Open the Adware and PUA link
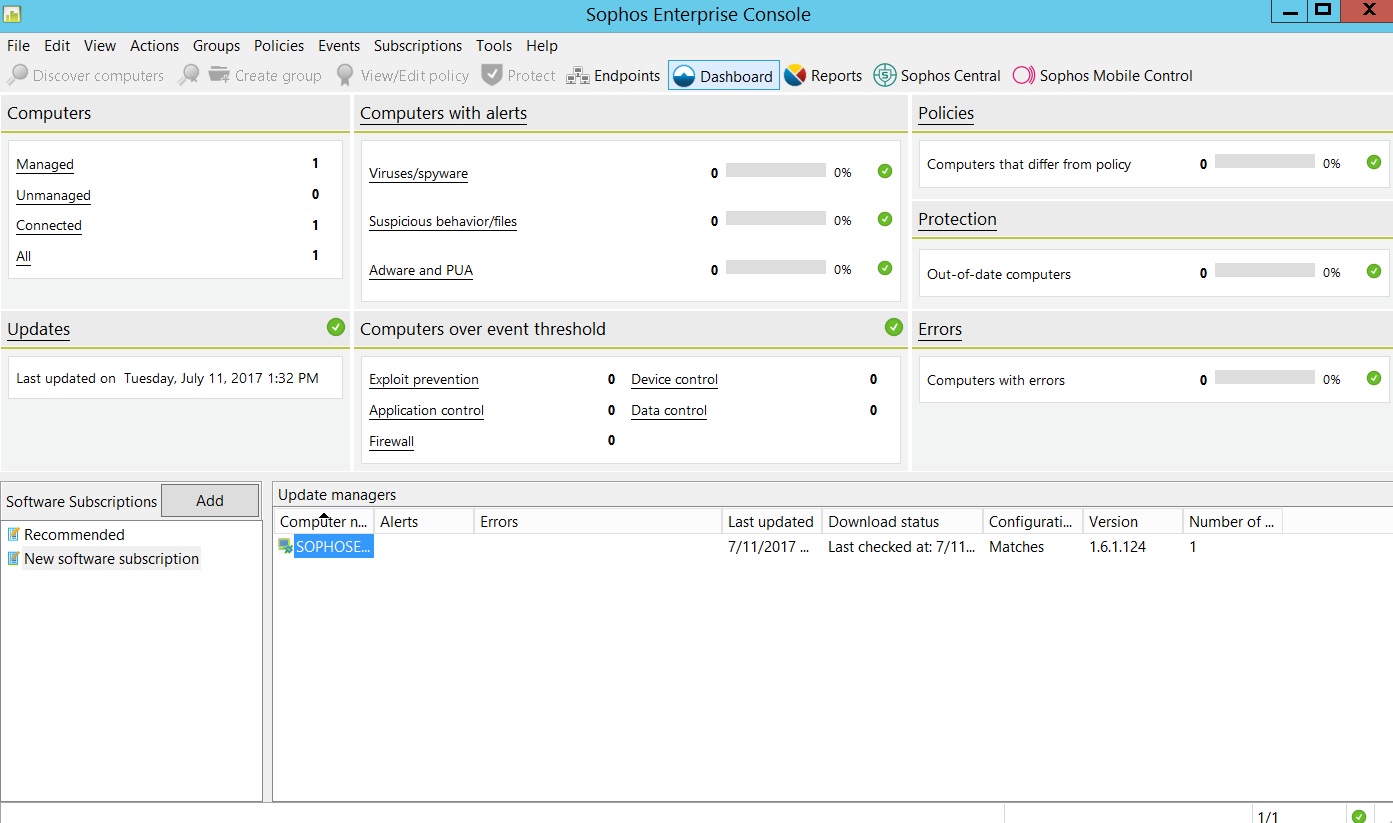Screen dimensions: 1393x823 coord(421,271)
